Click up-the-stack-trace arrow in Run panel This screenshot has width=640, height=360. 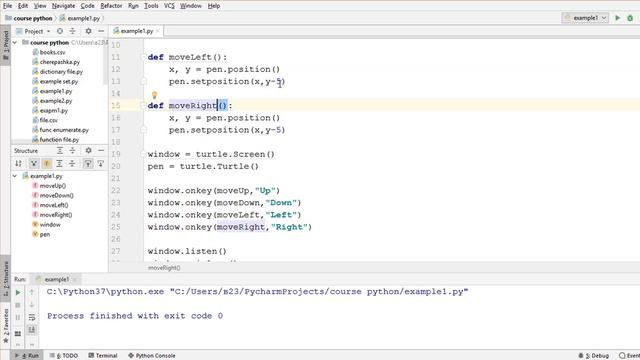(32, 292)
